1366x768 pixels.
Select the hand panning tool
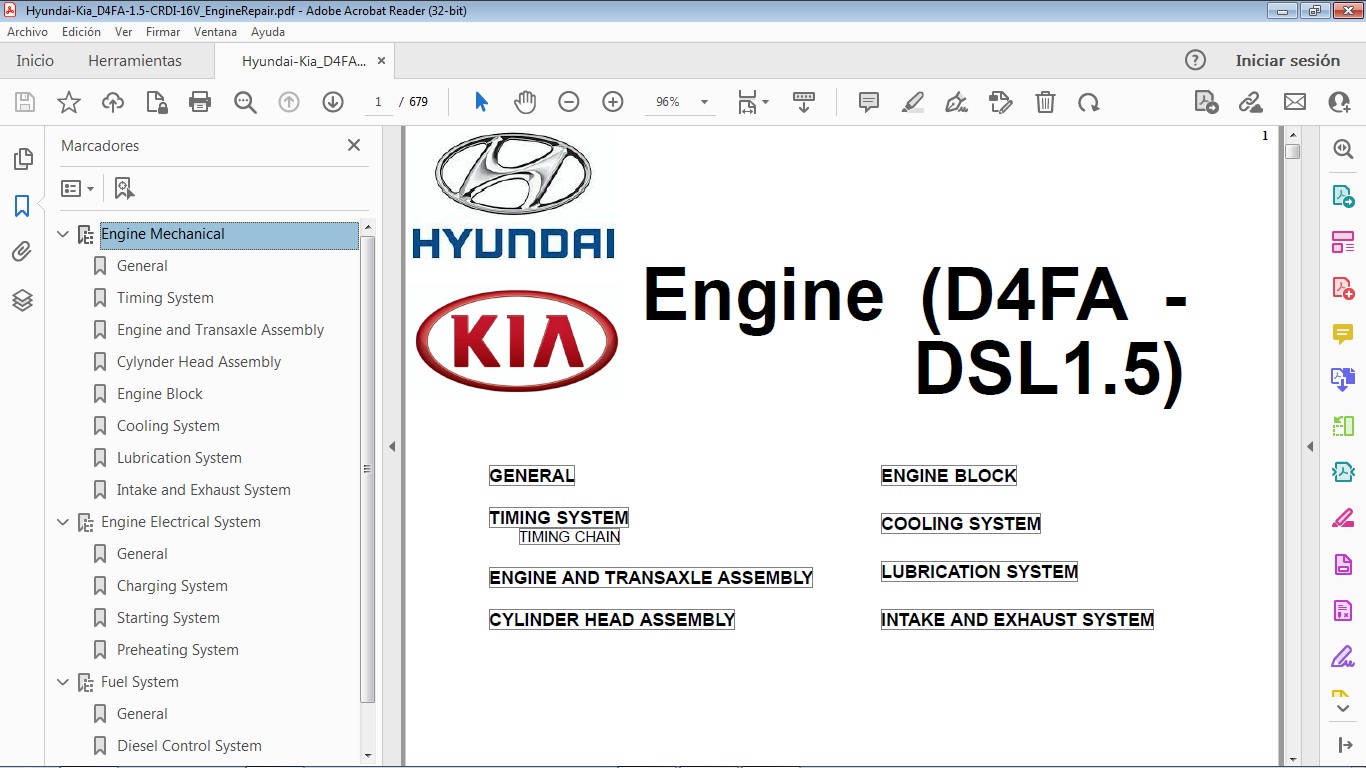click(525, 101)
